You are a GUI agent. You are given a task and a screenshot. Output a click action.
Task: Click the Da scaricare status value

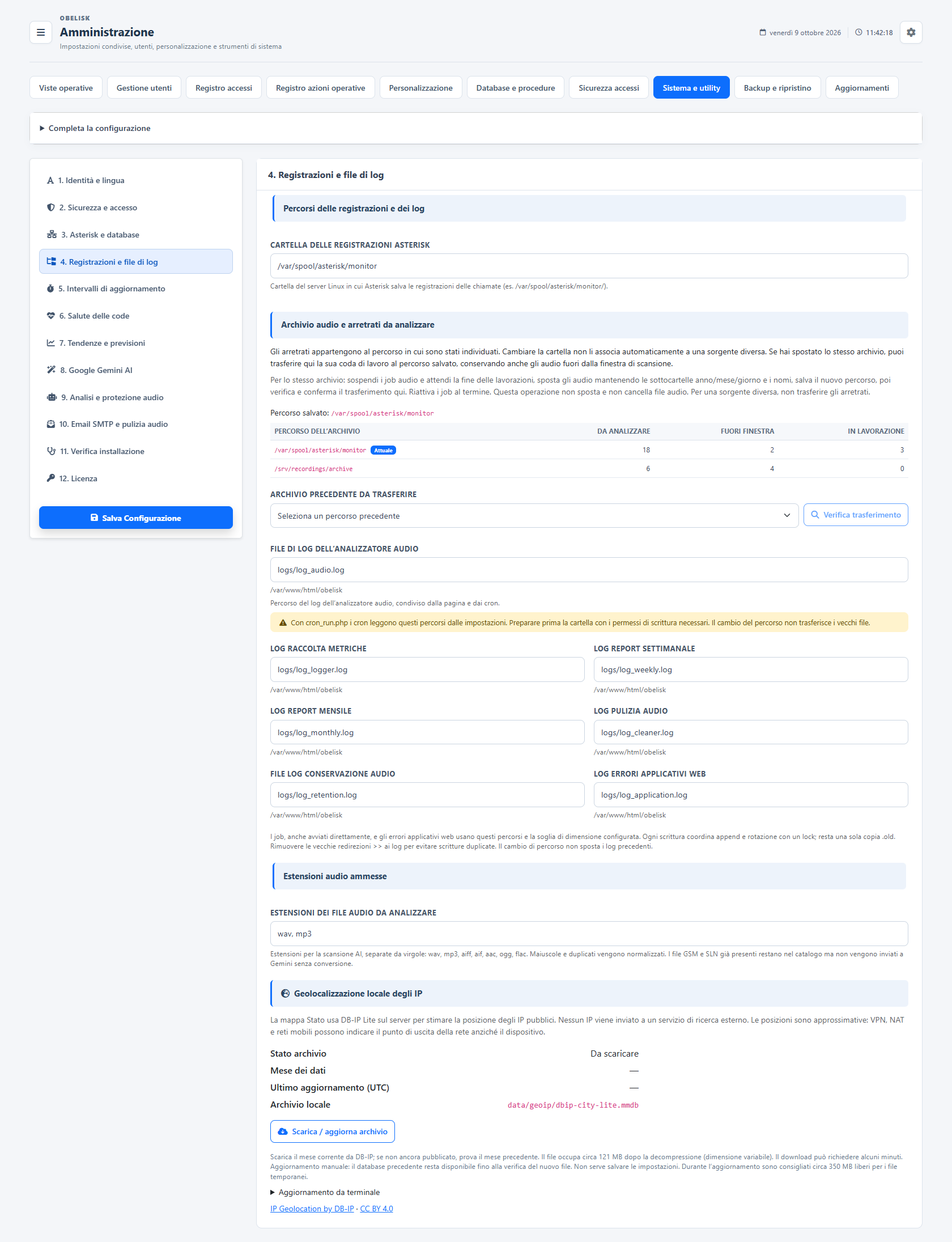click(x=614, y=1054)
